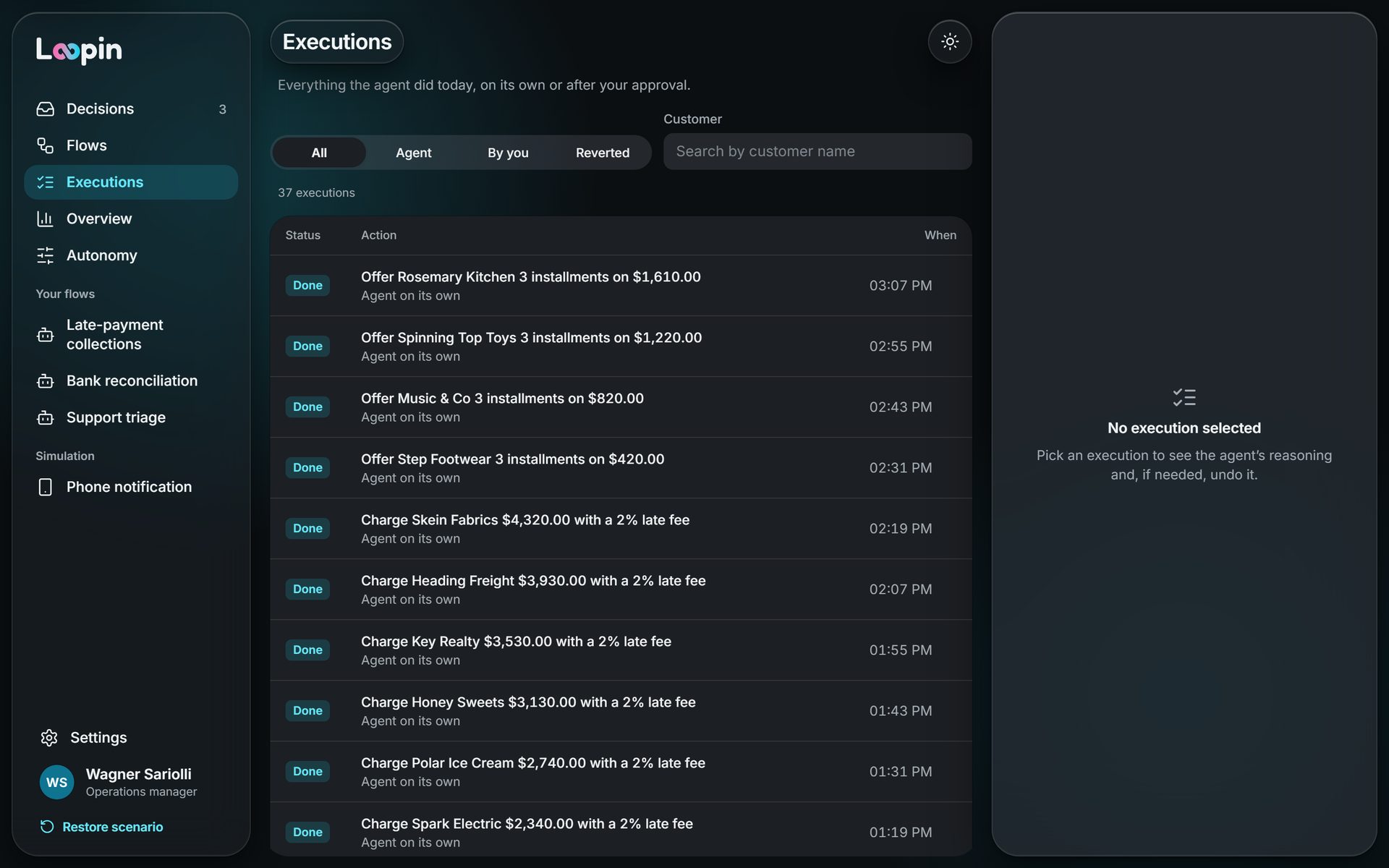Click the Autonomy sliders icon
Image resolution: width=1389 pixels, height=868 pixels.
45,255
